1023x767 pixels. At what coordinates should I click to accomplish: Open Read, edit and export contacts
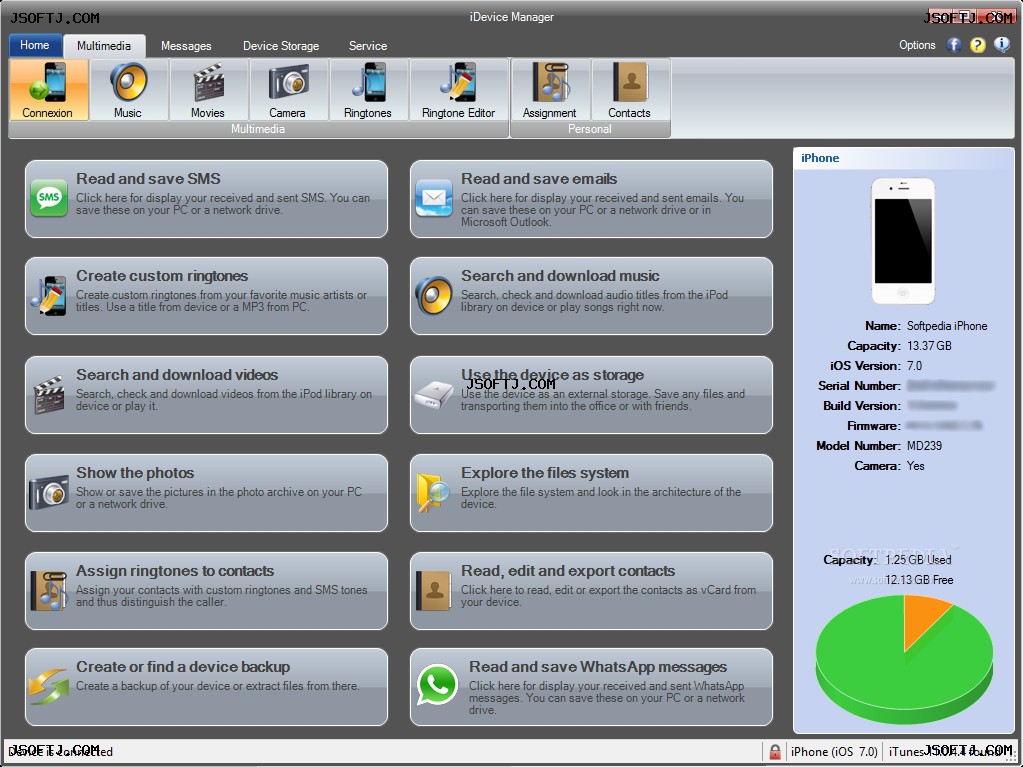591,591
